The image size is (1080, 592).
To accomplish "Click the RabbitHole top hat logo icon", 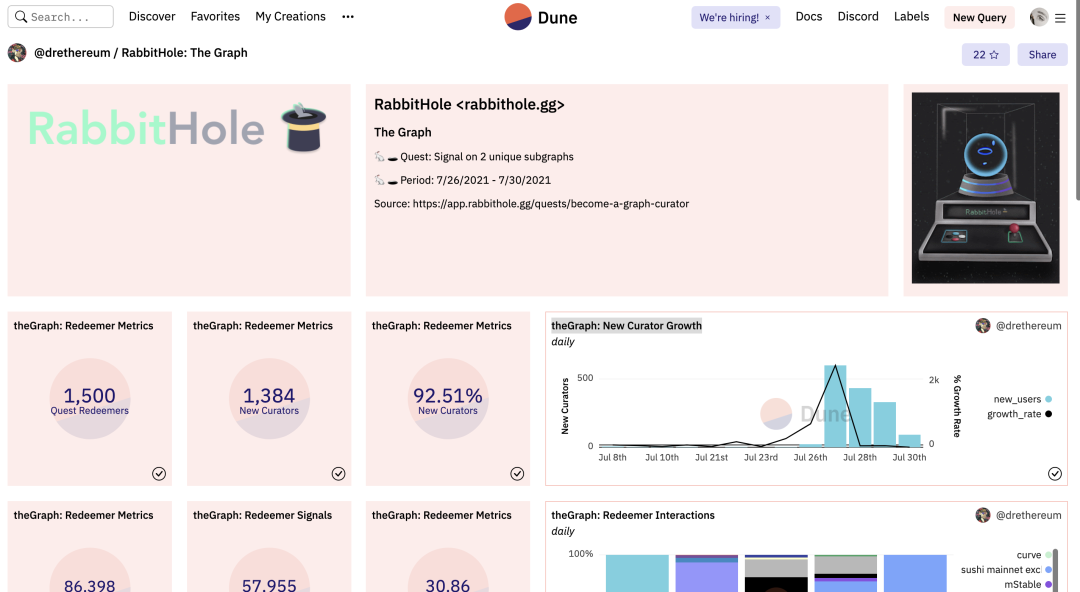I will [303, 127].
